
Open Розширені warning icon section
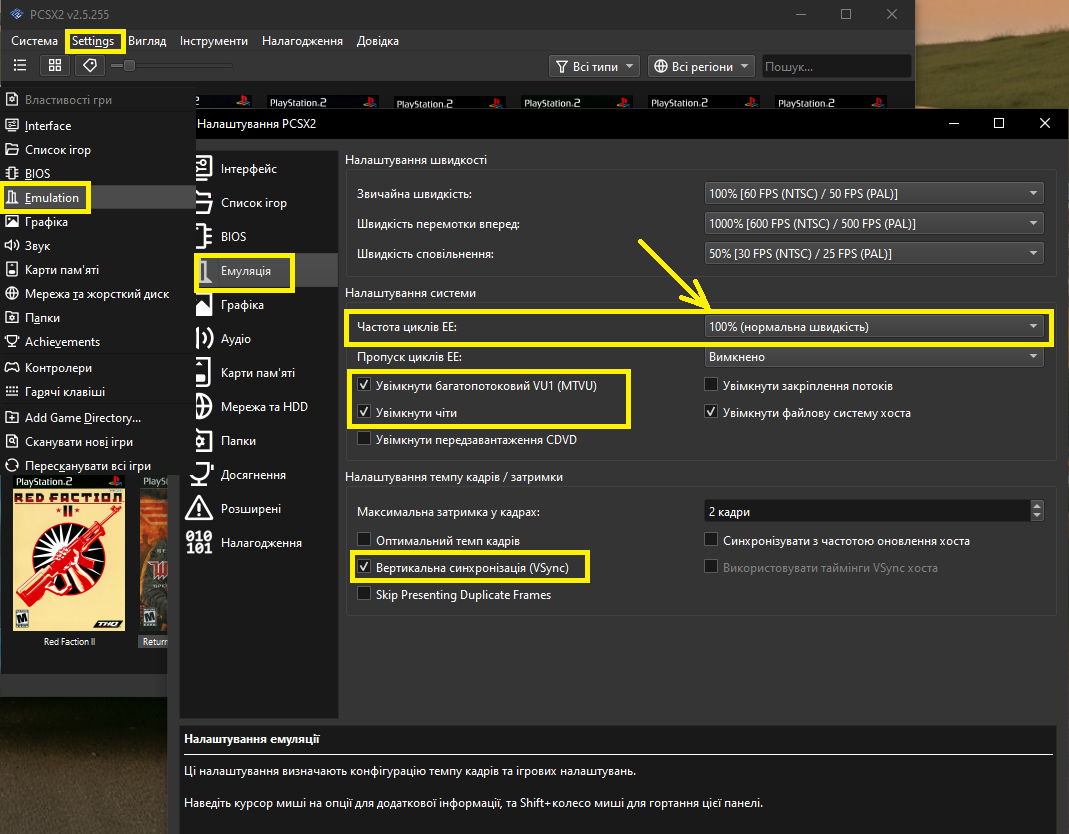point(203,509)
